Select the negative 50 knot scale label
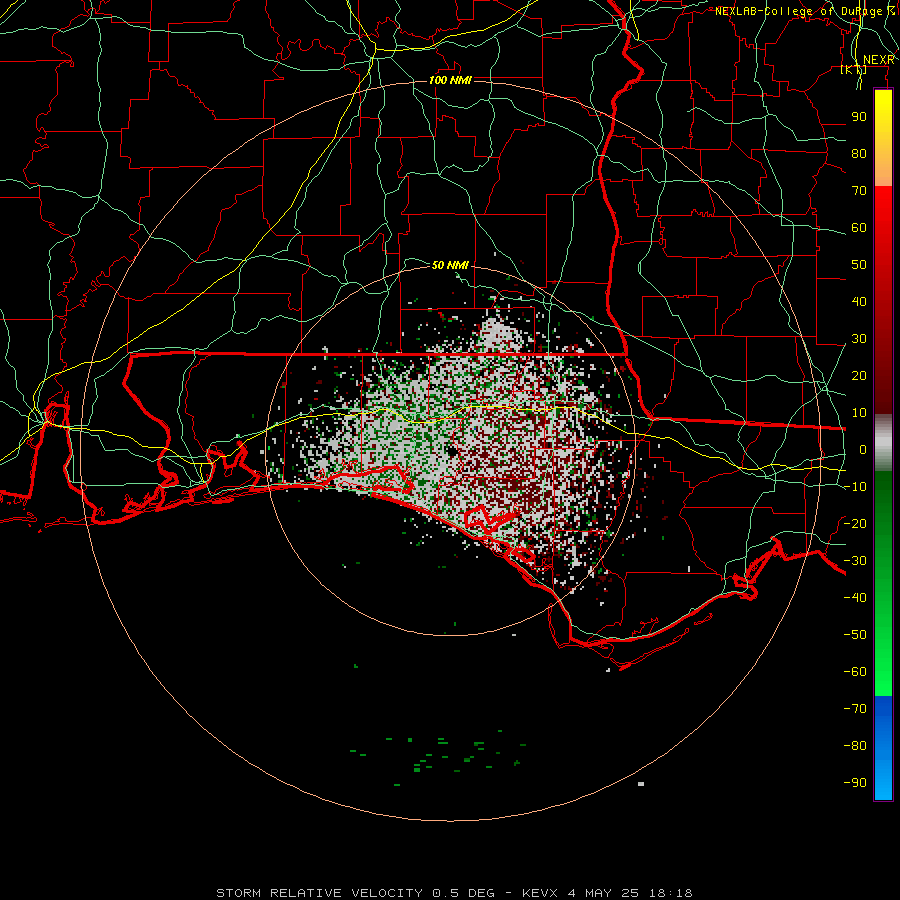The width and height of the screenshot is (900, 900). pos(855,635)
